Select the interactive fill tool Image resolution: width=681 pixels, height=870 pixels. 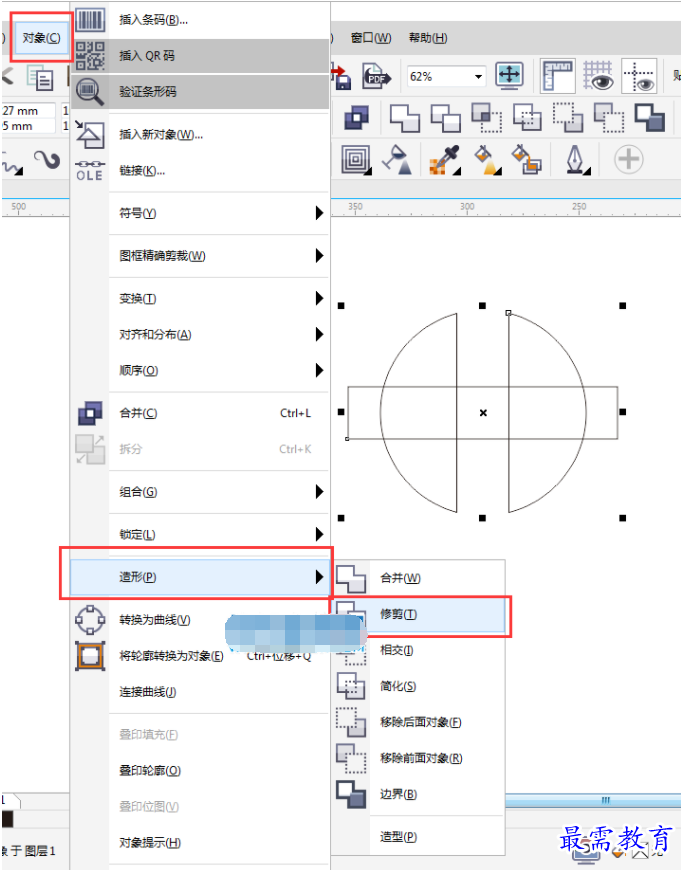pos(487,160)
